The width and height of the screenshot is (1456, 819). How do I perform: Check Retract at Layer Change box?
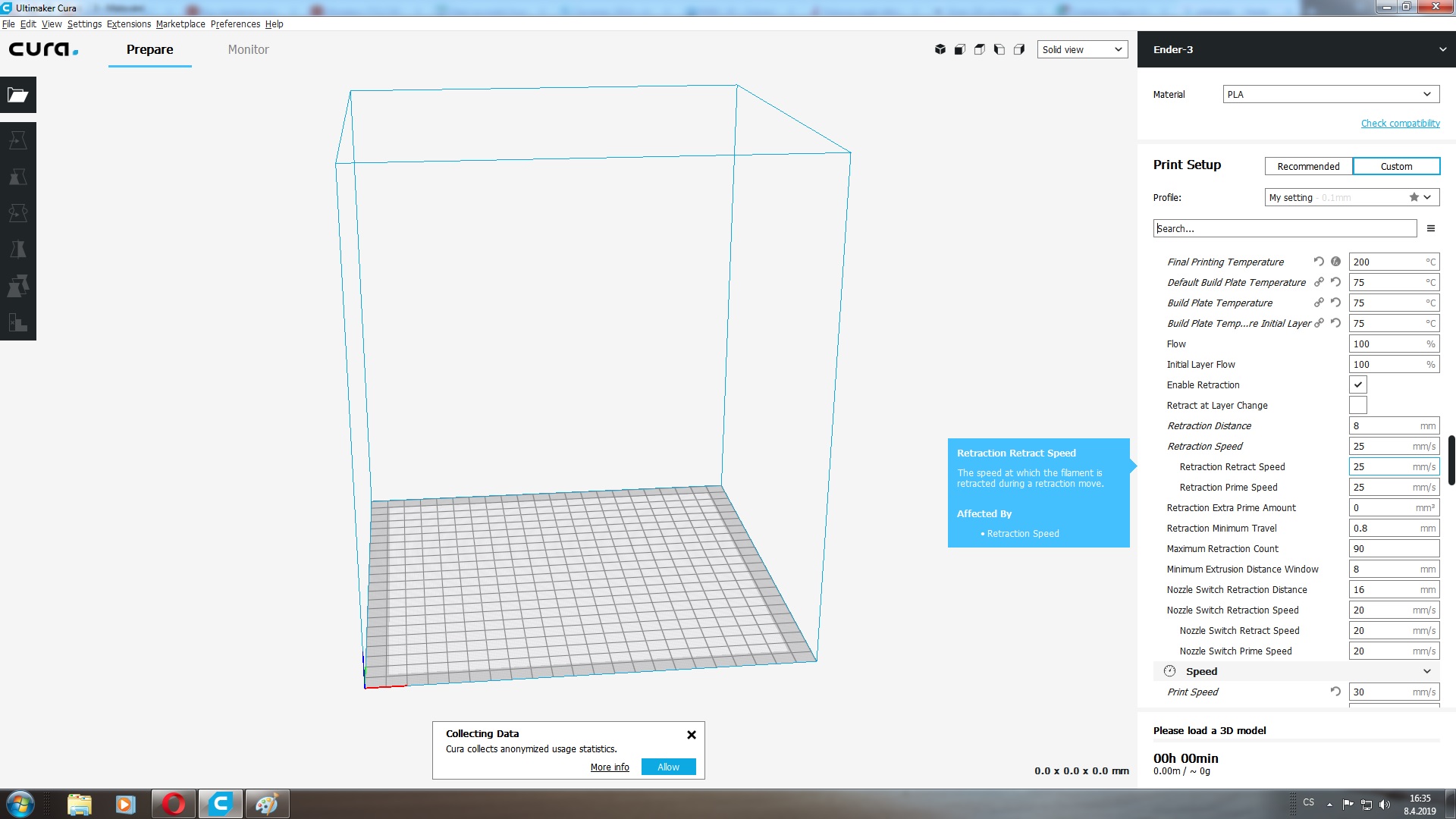(1358, 406)
